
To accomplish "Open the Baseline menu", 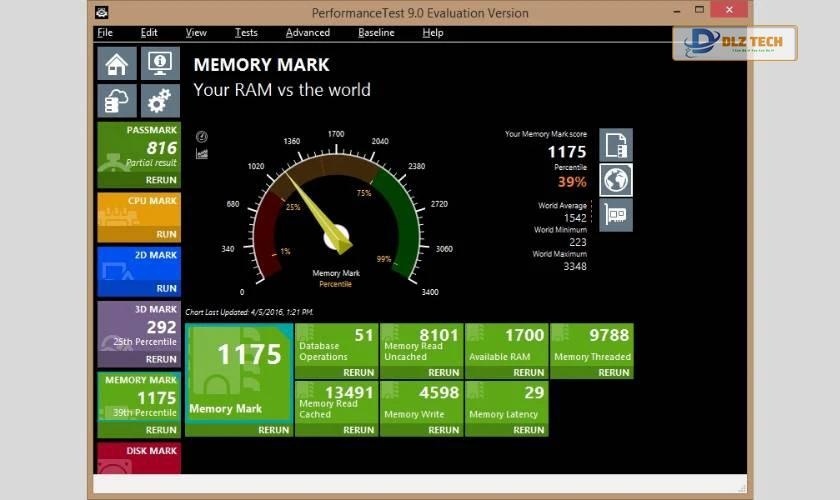I will pos(376,32).
